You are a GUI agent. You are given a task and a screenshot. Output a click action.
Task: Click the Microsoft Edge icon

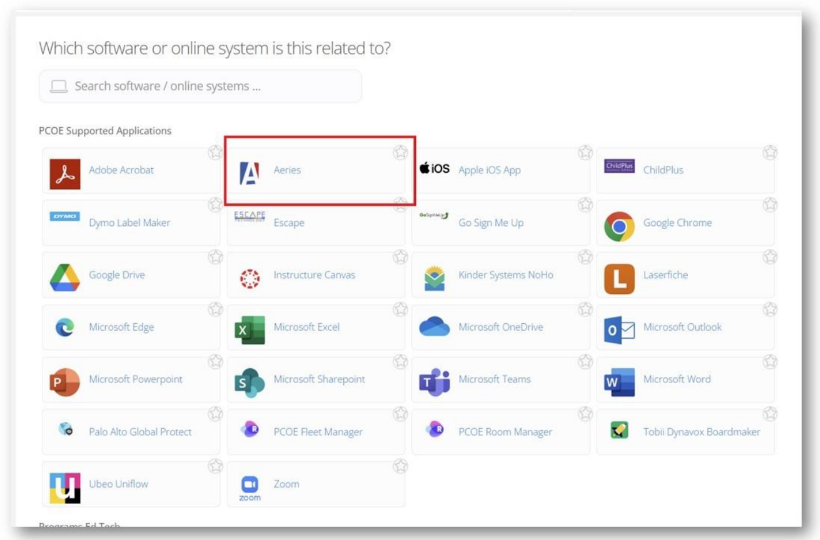coord(65,328)
